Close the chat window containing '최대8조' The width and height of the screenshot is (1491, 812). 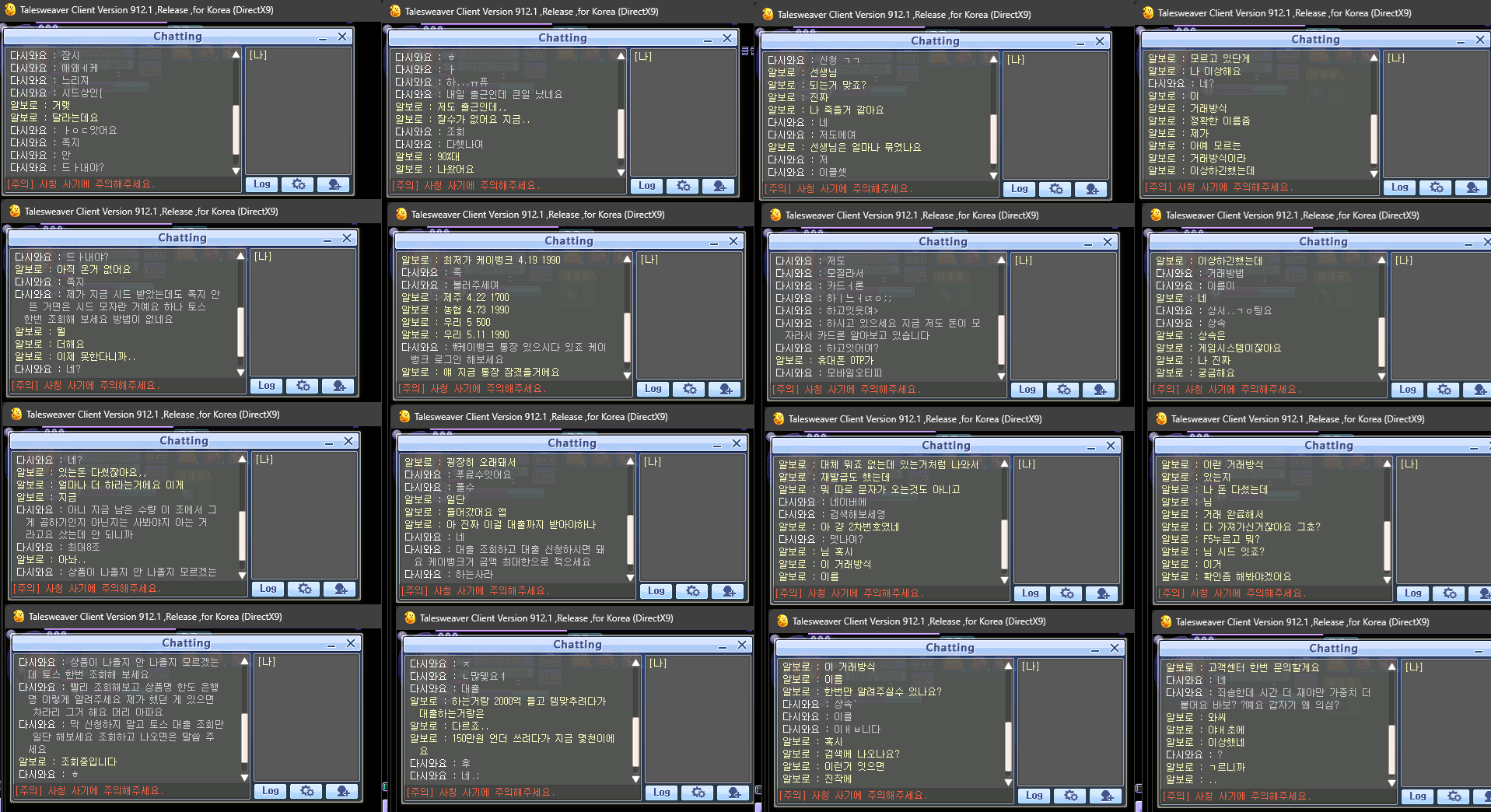coord(348,441)
